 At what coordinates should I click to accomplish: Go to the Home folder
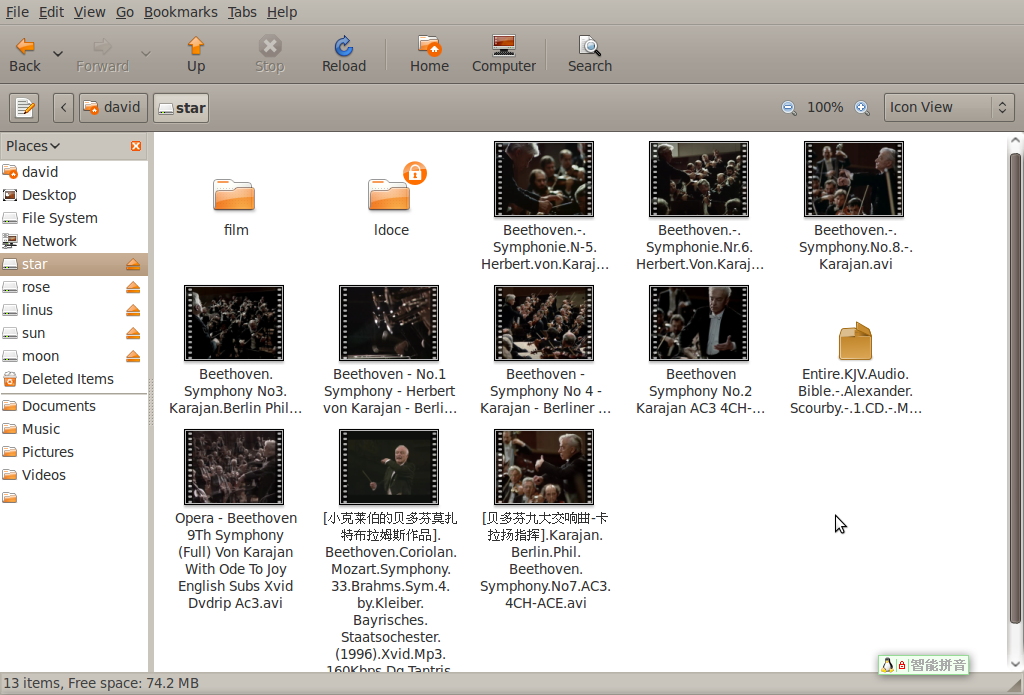tap(429, 54)
